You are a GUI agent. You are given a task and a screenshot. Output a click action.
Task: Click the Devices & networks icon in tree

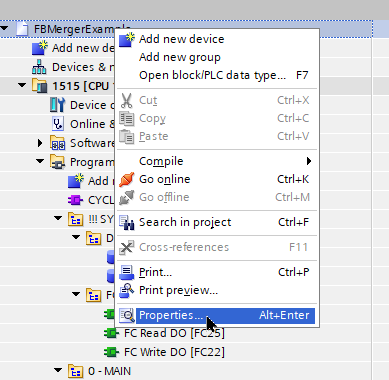39,67
